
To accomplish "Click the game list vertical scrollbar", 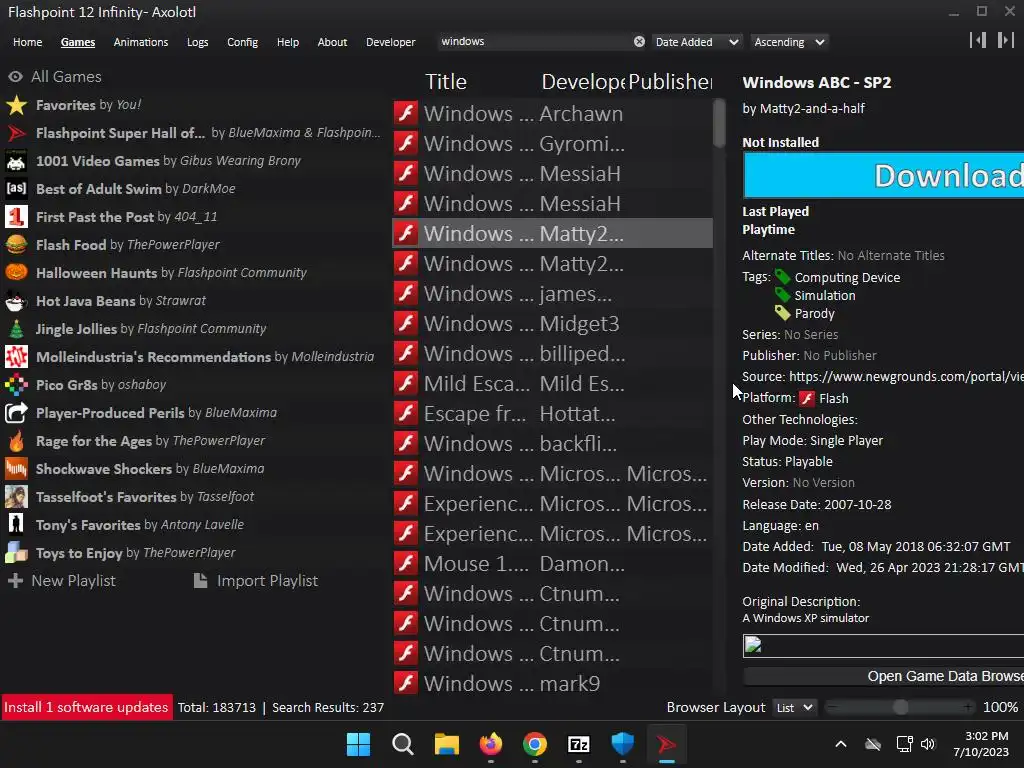I will pyautogui.click(x=719, y=123).
